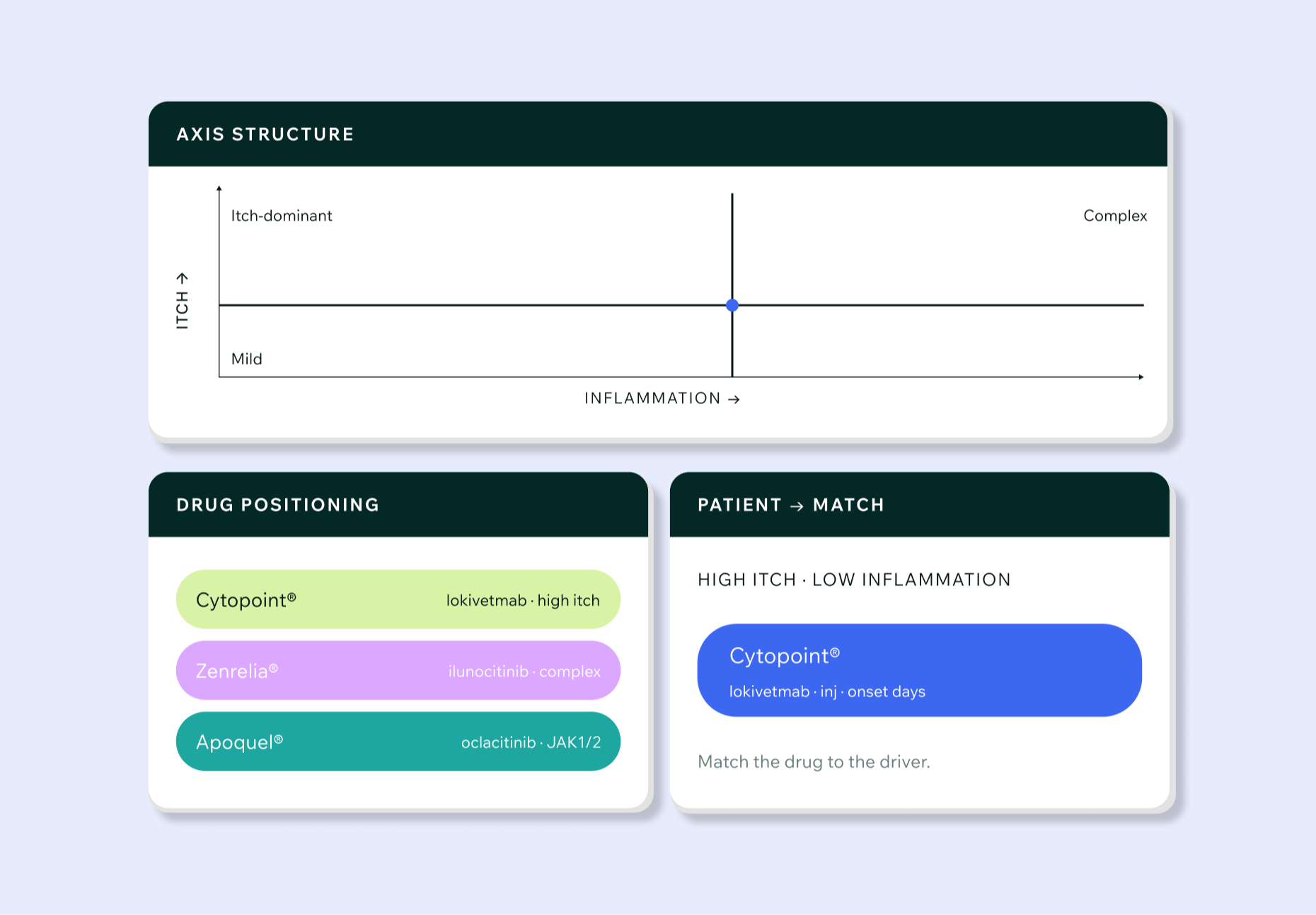Click "Match the drug to the driver." text
Viewport: 1316px width, 915px height.
pyautogui.click(x=814, y=761)
